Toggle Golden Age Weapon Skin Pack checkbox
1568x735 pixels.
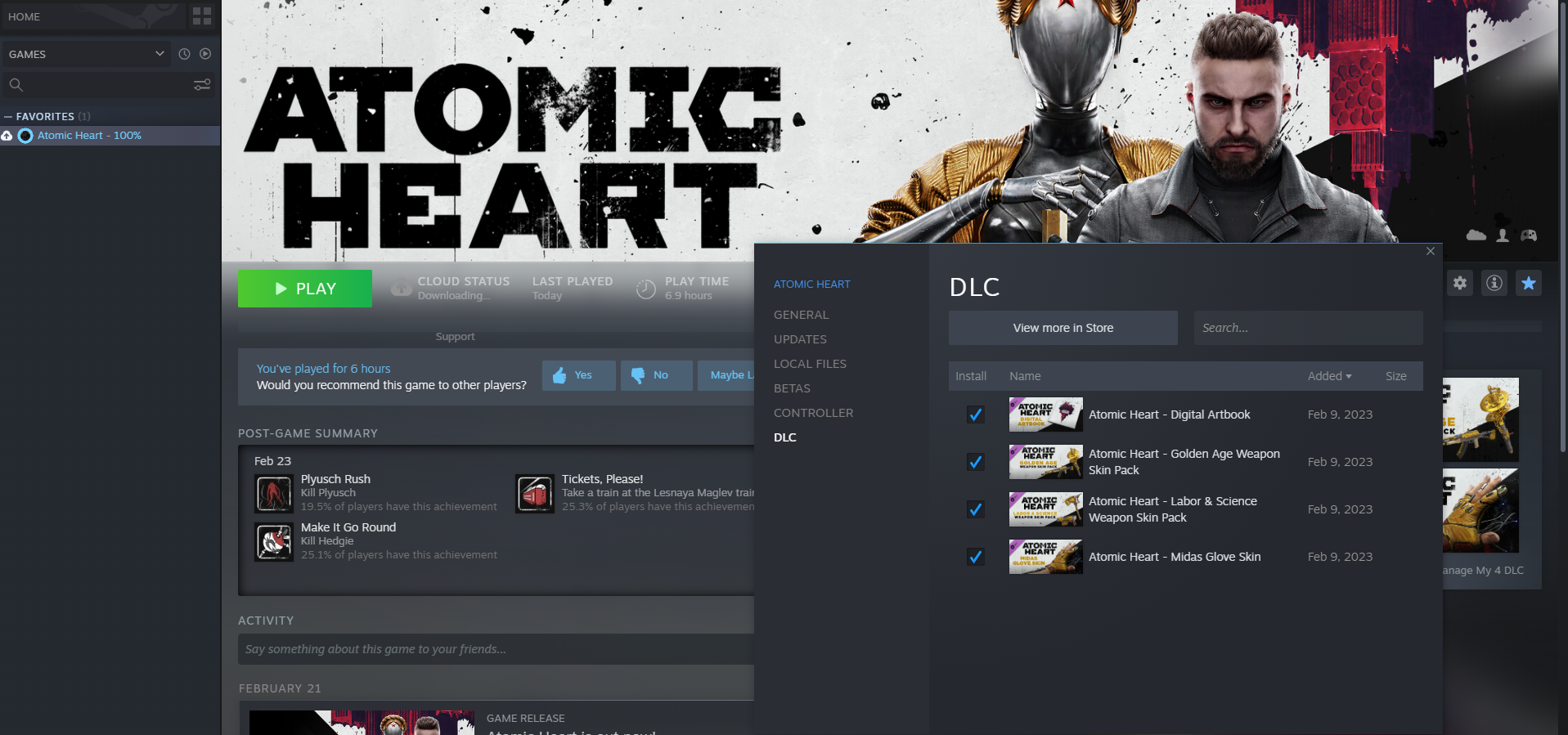point(975,462)
